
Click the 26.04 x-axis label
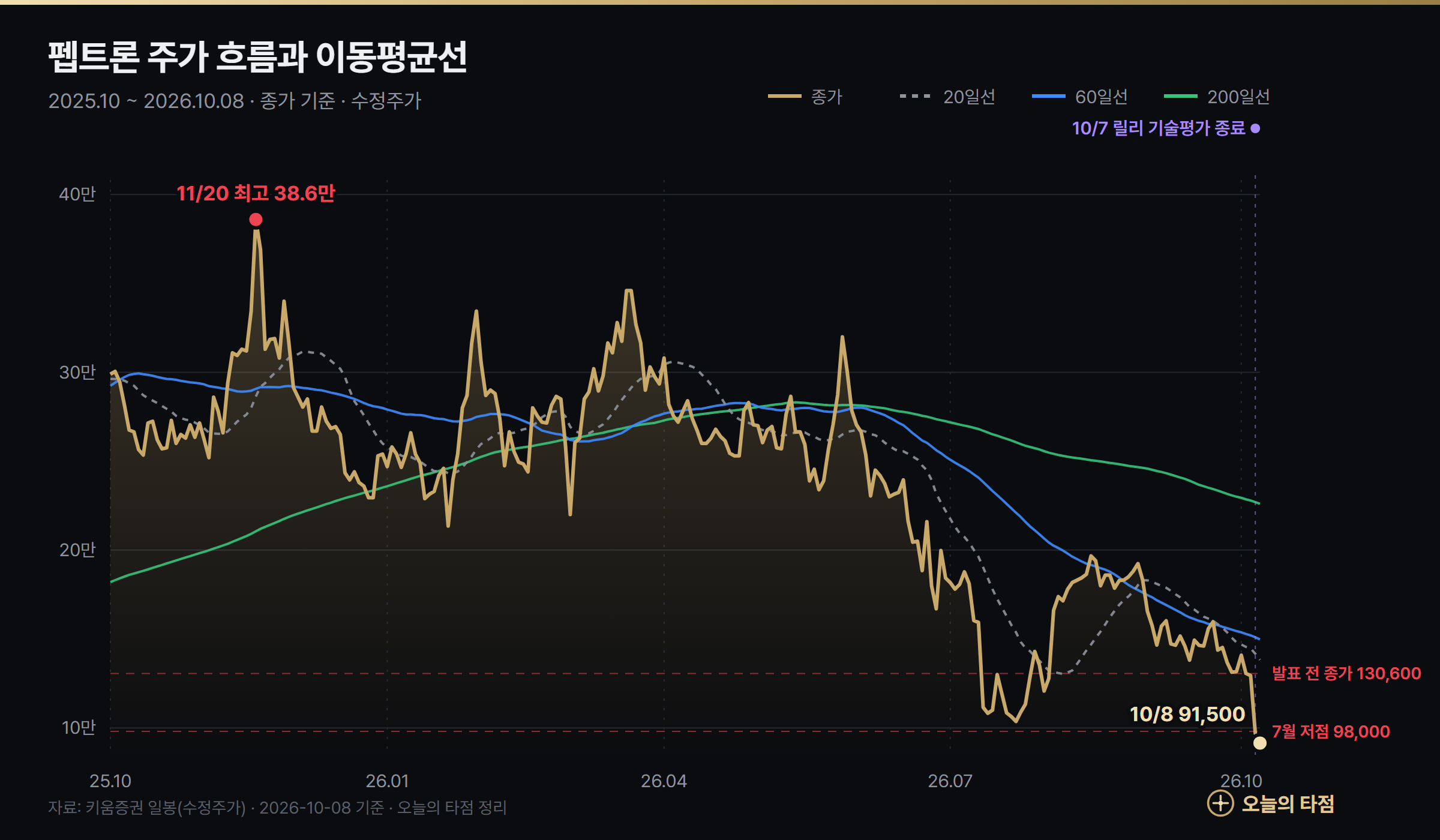click(664, 781)
